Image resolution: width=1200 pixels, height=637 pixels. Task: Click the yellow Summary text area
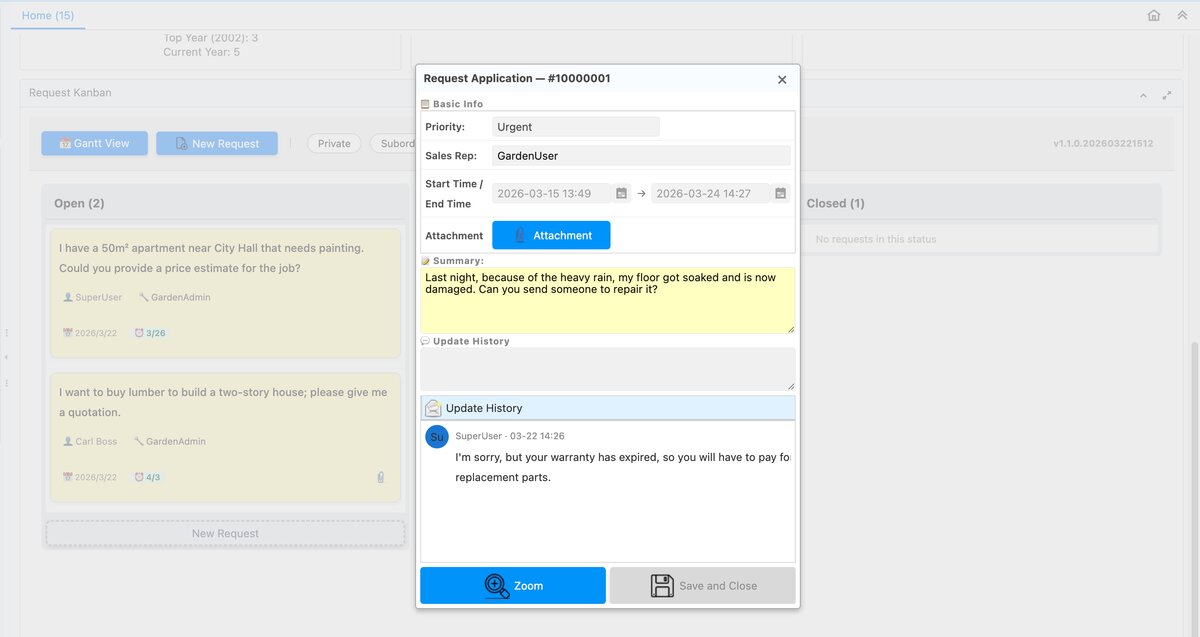[607, 300]
